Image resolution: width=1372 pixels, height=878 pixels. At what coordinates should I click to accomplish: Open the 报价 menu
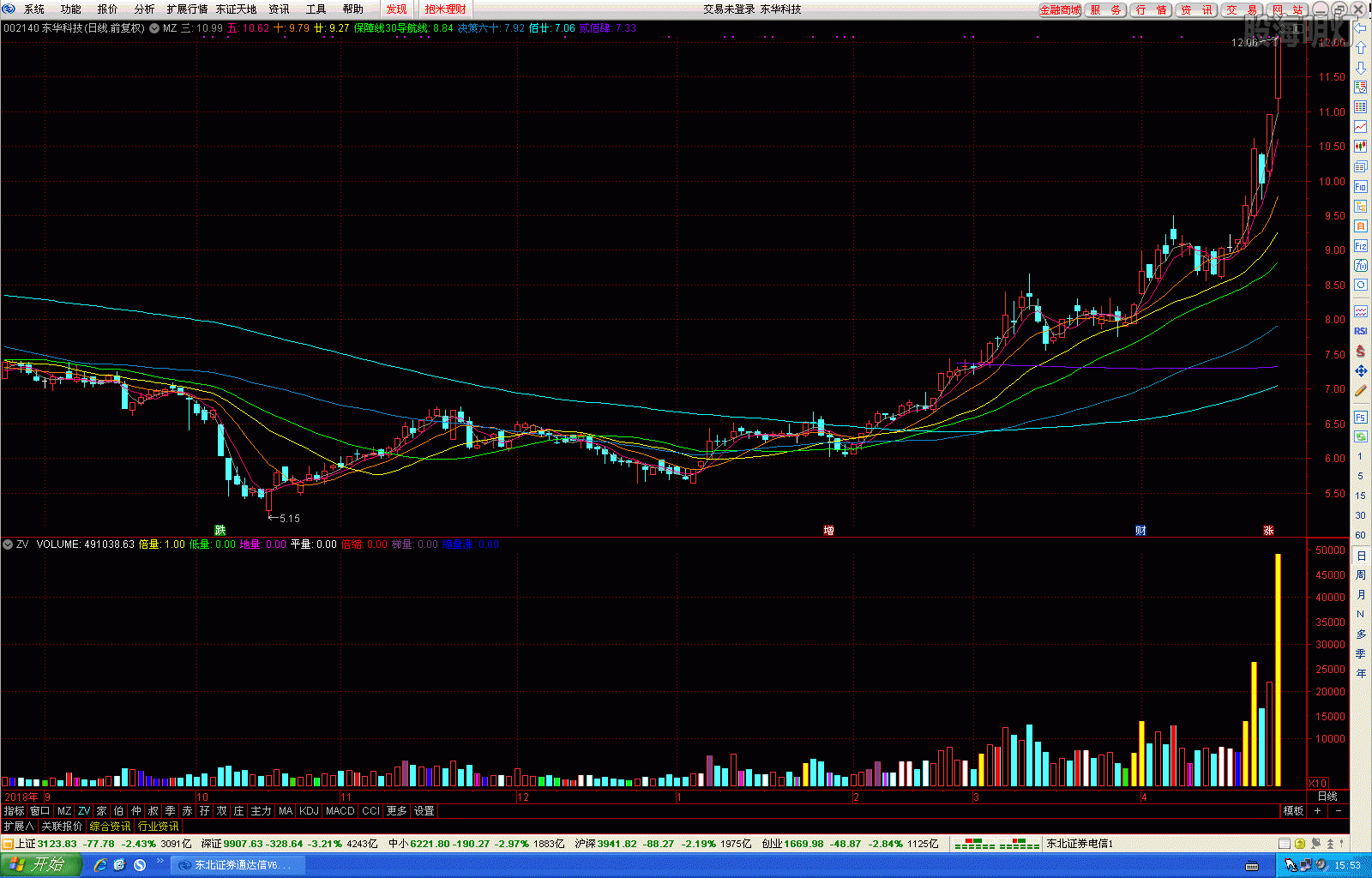point(108,9)
